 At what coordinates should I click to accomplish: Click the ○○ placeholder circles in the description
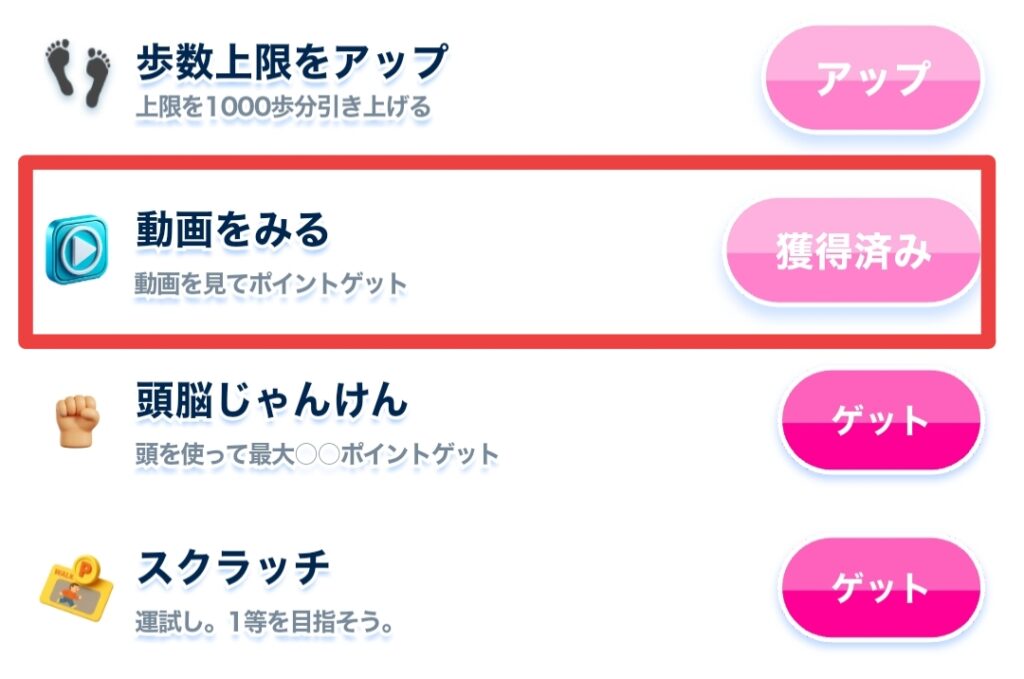click(316, 455)
